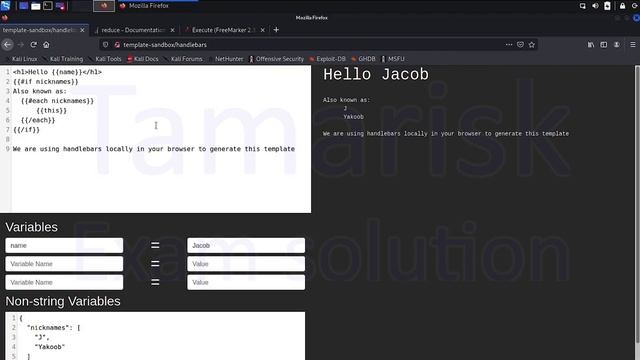Click the page's vertical scrollbar
This screenshot has height=360, width=640.
pyautogui.click(x=637, y=204)
